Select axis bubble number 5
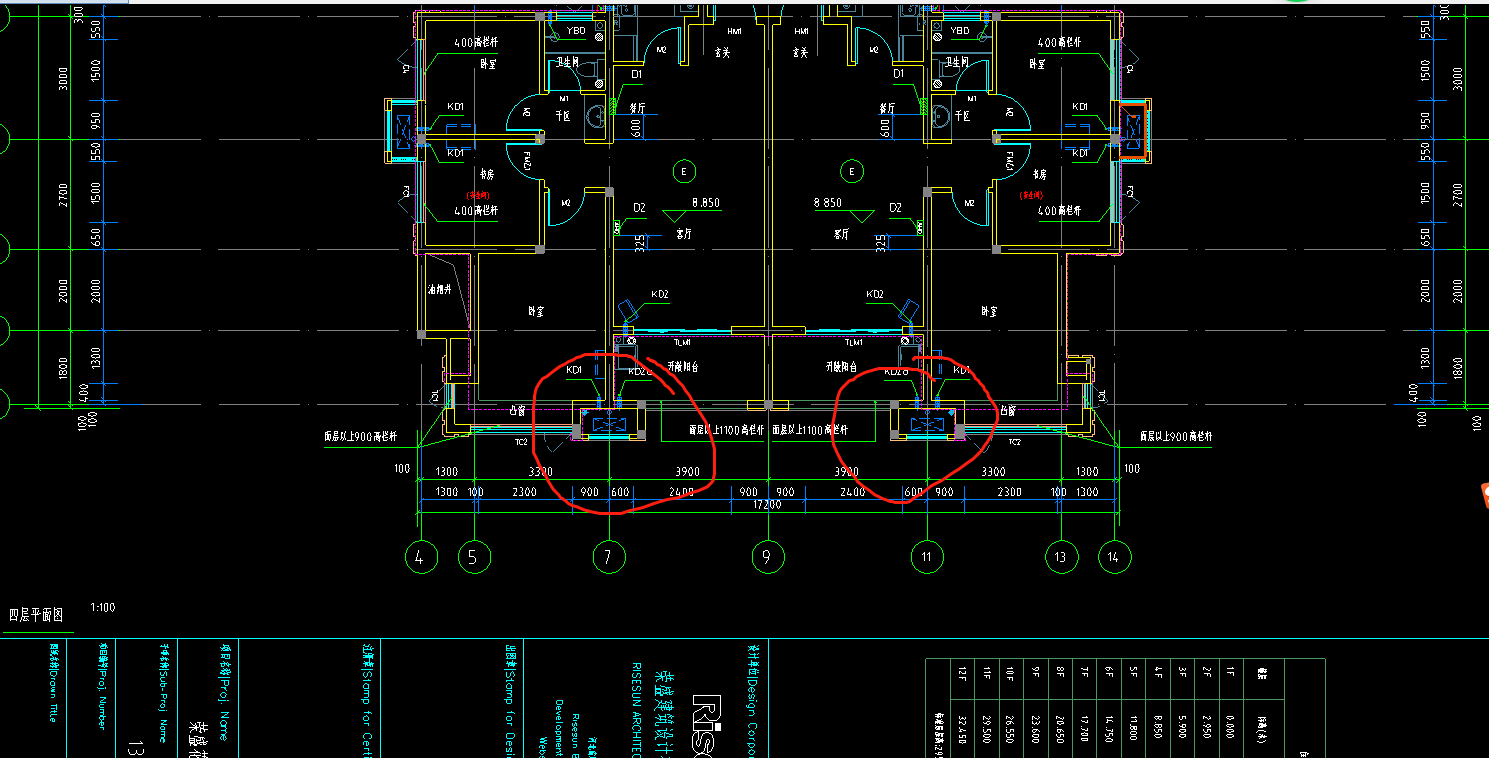 pos(473,558)
